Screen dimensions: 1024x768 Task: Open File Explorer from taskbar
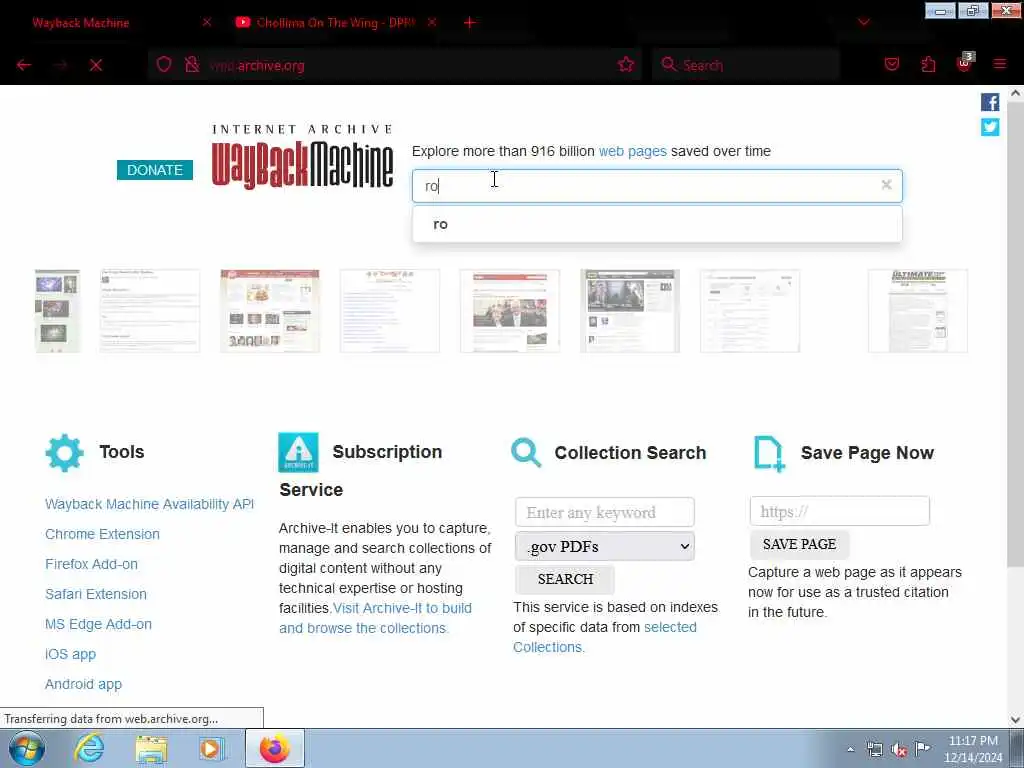click(x=152, y=749)
